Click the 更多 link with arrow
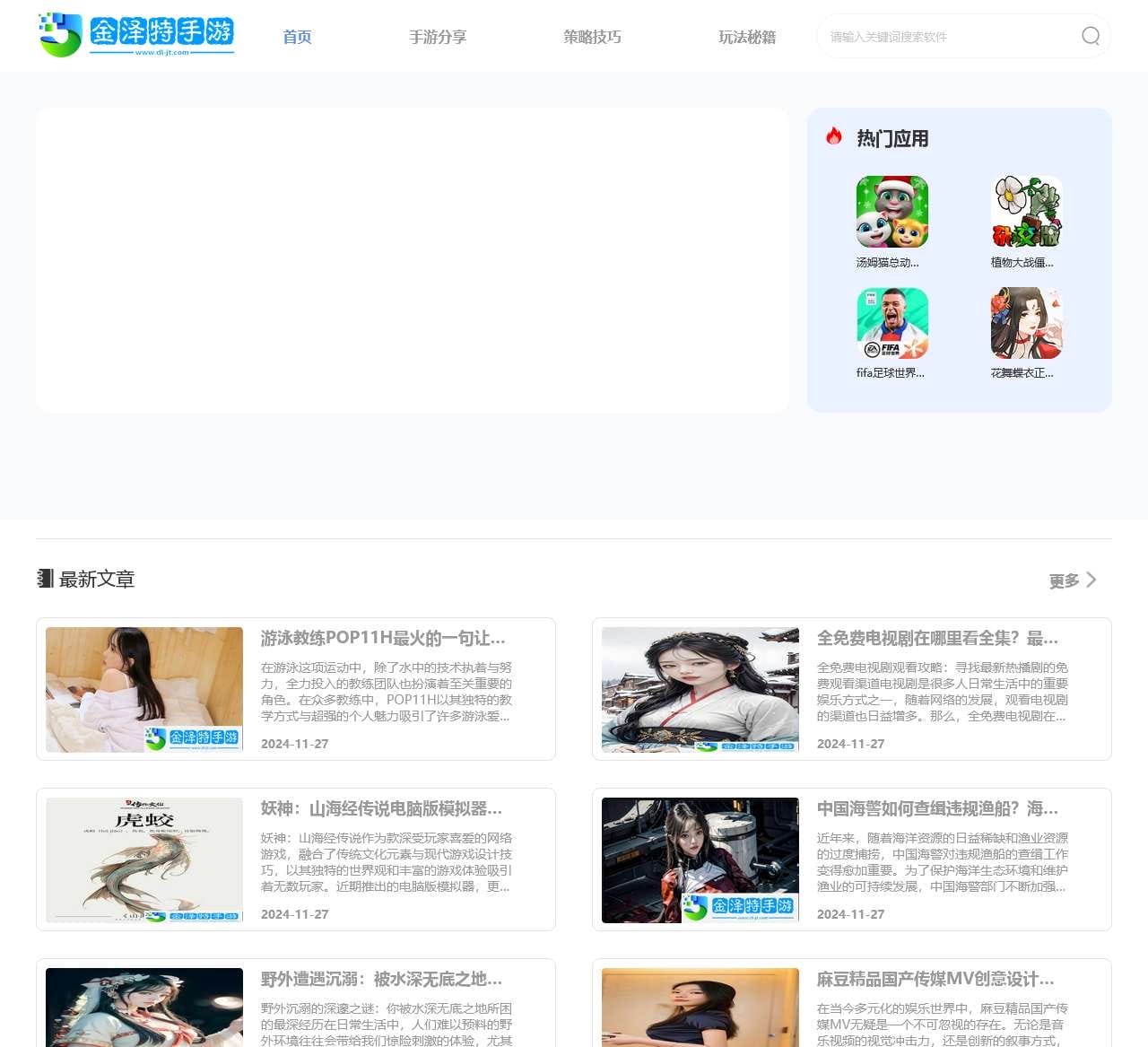This screenshot has width=1148, height=1047. 1073,580
